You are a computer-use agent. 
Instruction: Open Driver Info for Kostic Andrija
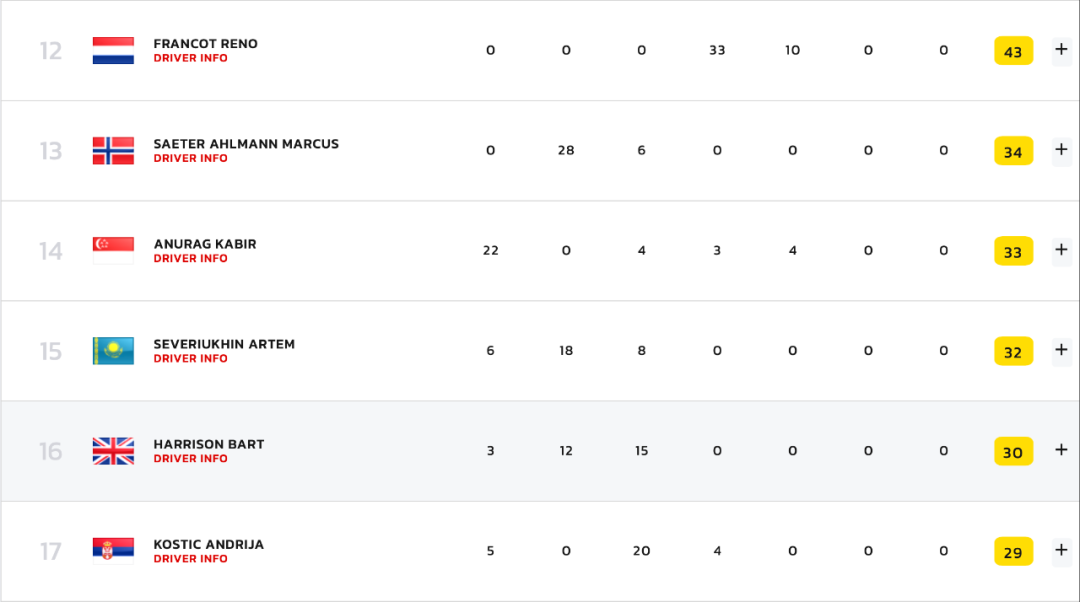point(191,559)
